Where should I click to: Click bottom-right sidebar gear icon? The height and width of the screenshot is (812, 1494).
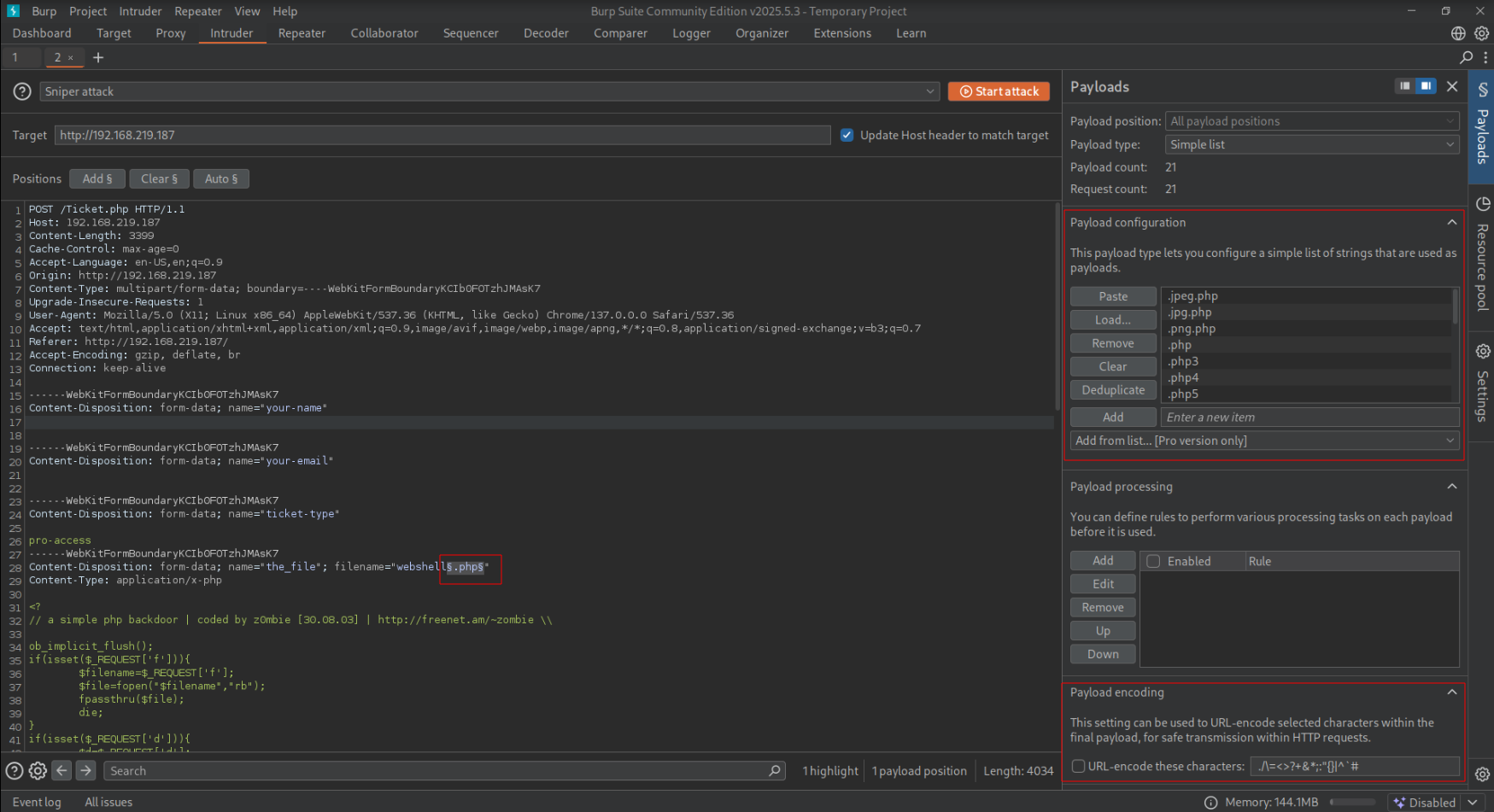point(1482,774)
